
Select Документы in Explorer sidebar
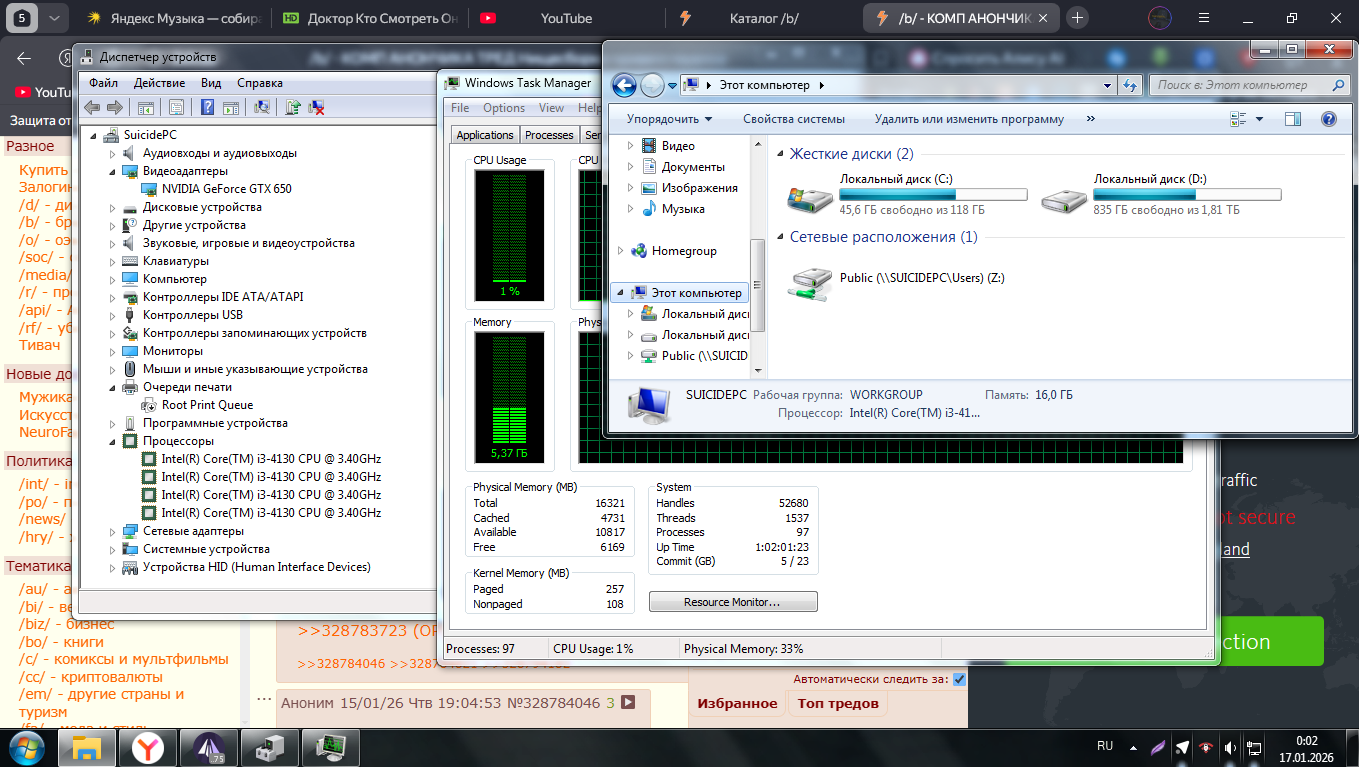[693, 167]
